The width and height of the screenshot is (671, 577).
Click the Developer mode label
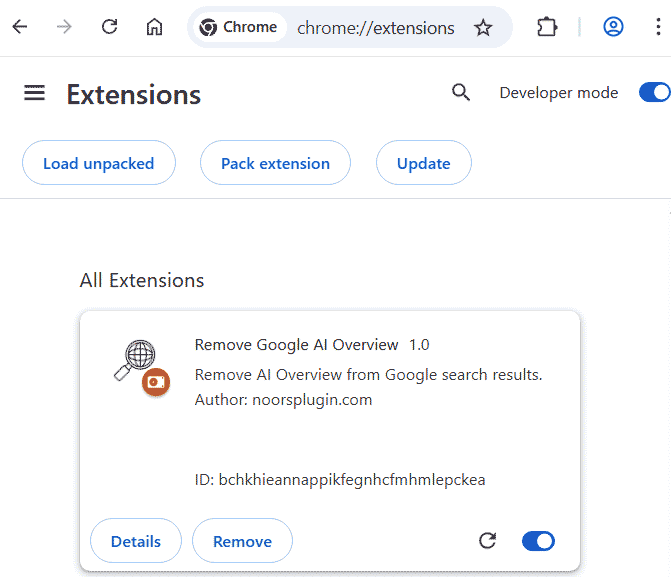pyautogui.click(x=559, y=92)
